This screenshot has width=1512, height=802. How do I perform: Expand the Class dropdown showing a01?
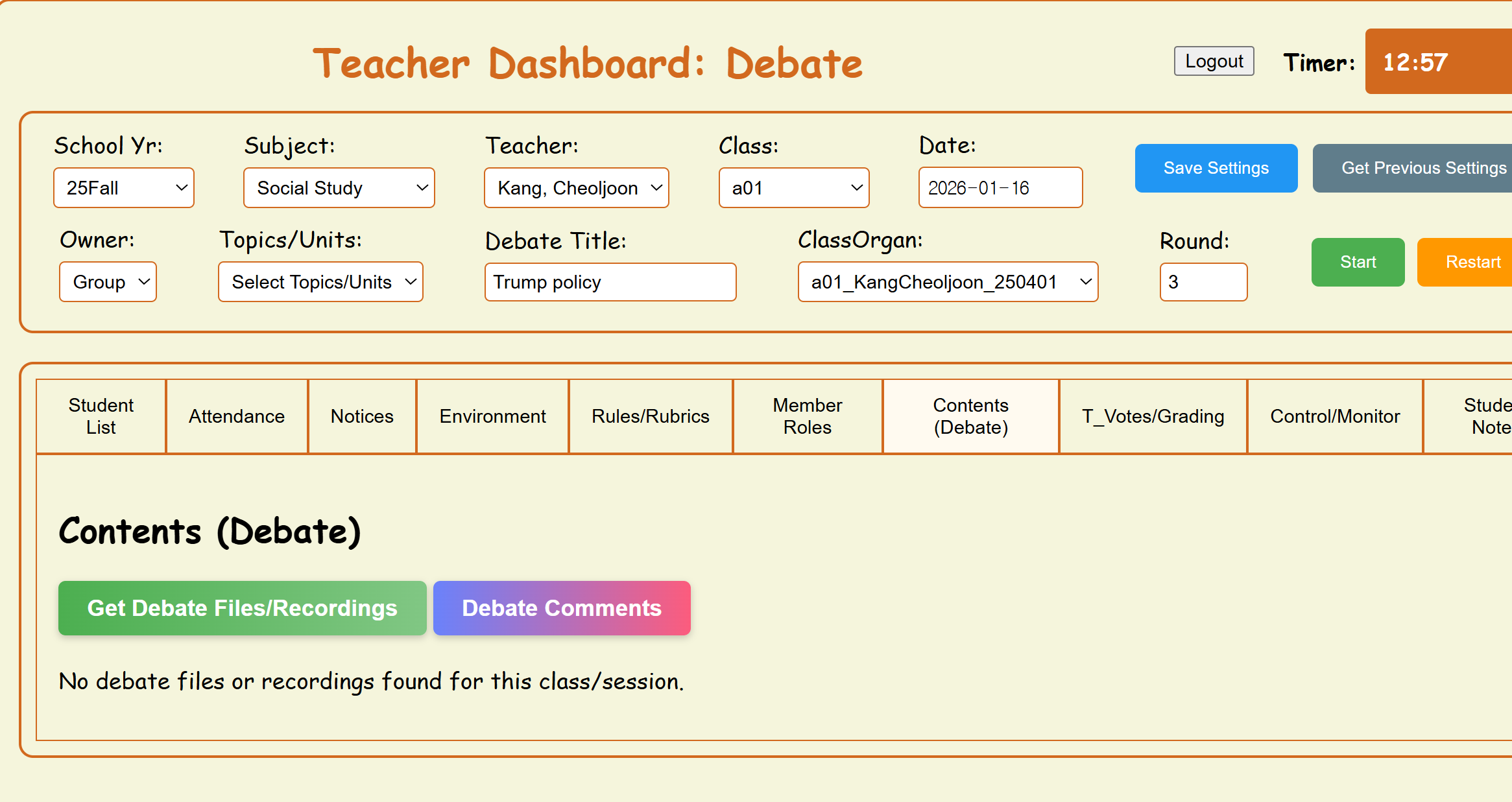[x=793, y=188]
